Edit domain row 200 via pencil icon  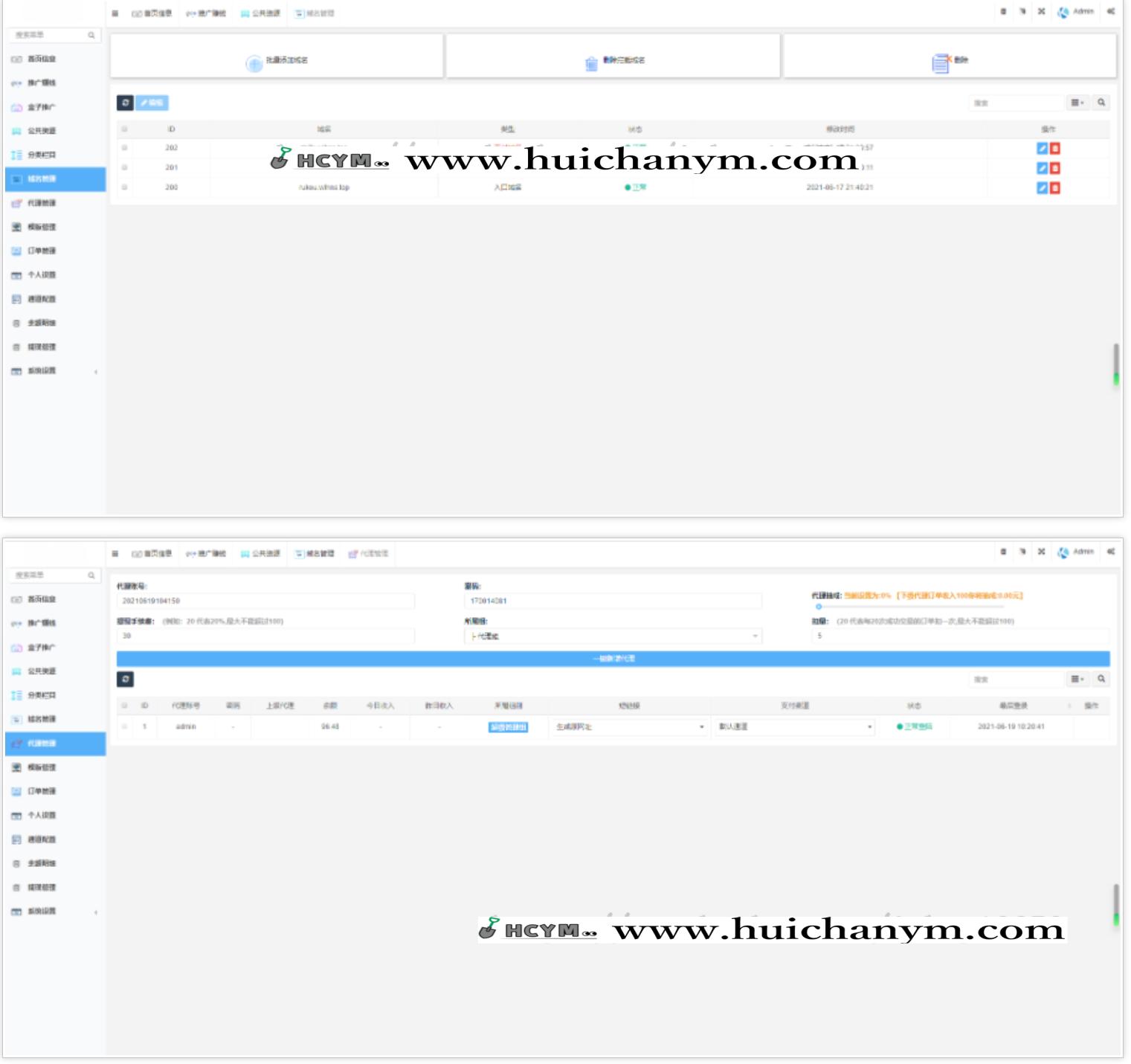point(1042,188)
